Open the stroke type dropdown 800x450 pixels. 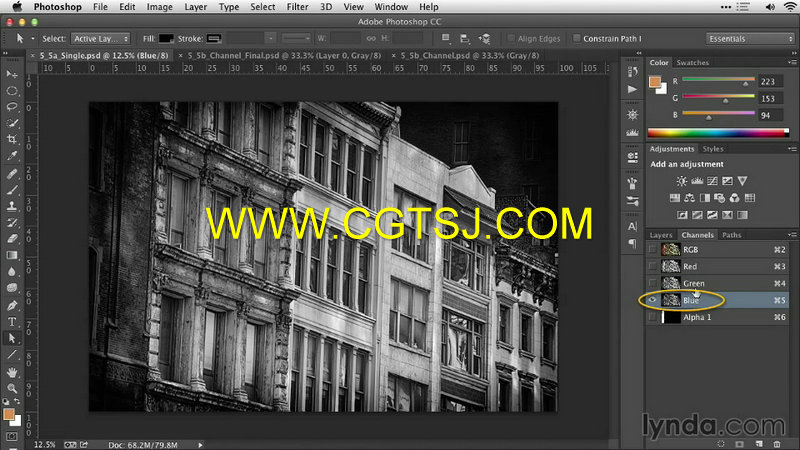point(296,39)
